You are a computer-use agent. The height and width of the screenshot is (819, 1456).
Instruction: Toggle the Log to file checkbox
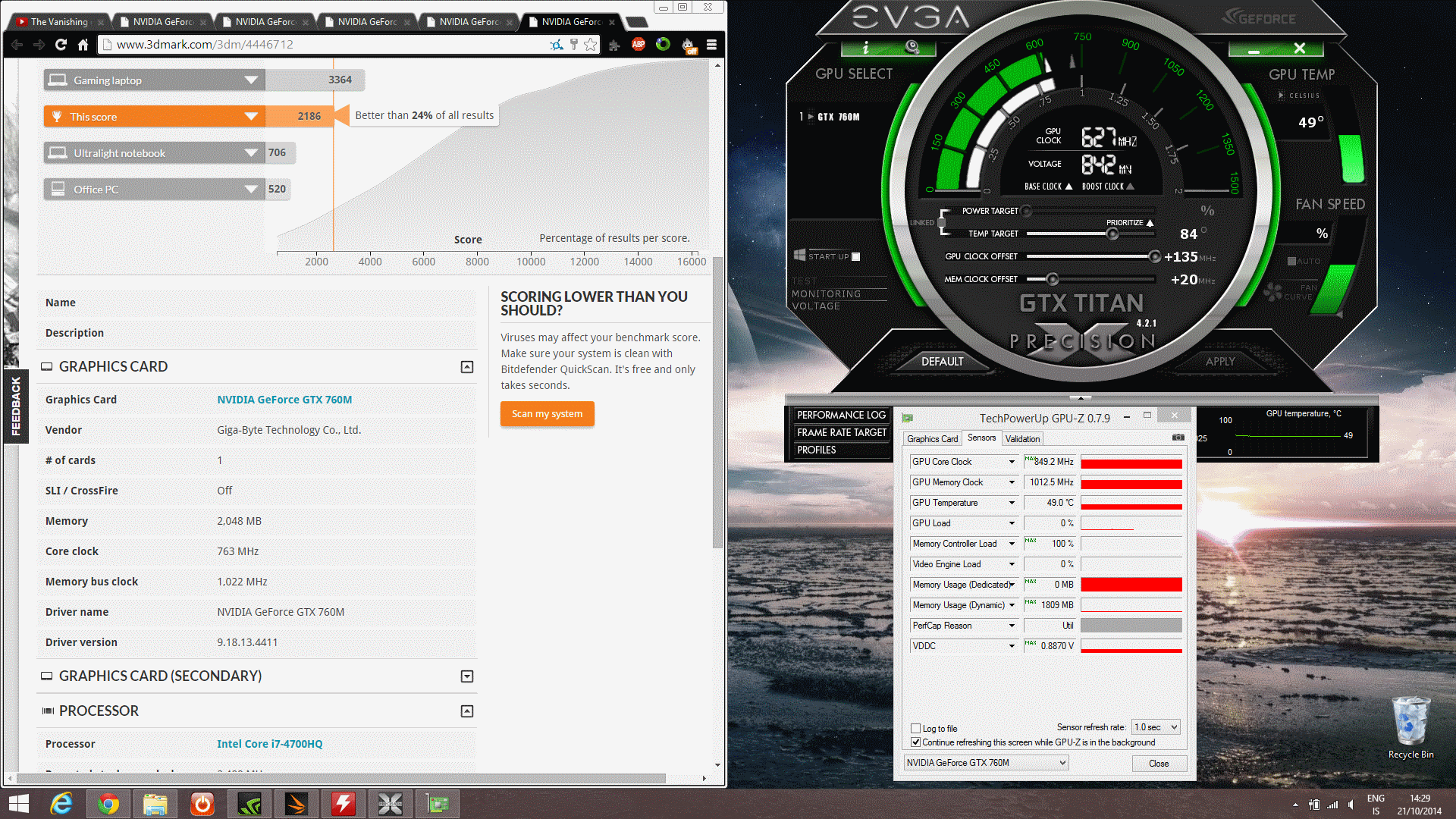click(x=916, y=728)
